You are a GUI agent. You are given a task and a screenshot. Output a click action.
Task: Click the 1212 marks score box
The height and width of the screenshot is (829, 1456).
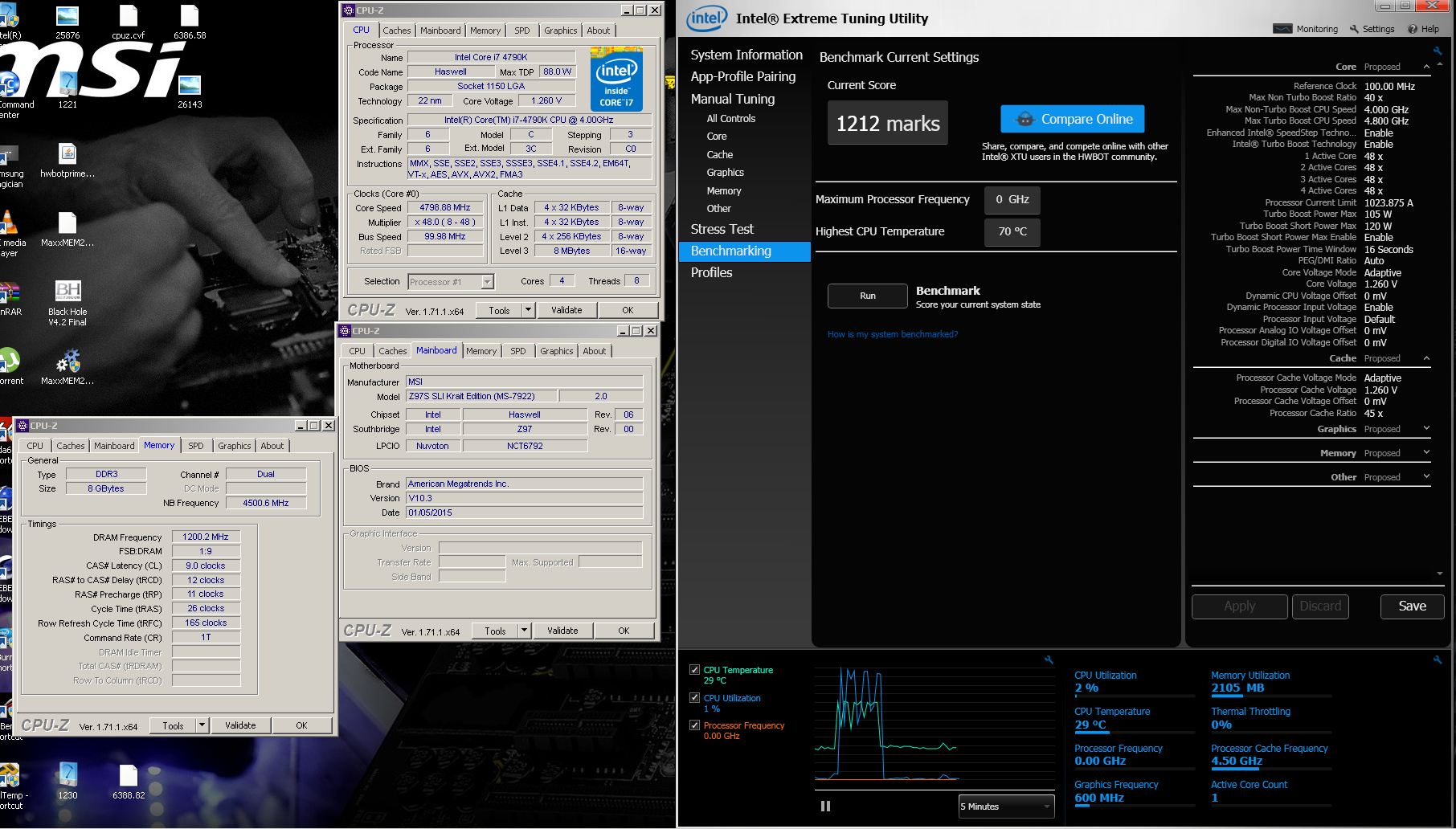pos(888,123)
